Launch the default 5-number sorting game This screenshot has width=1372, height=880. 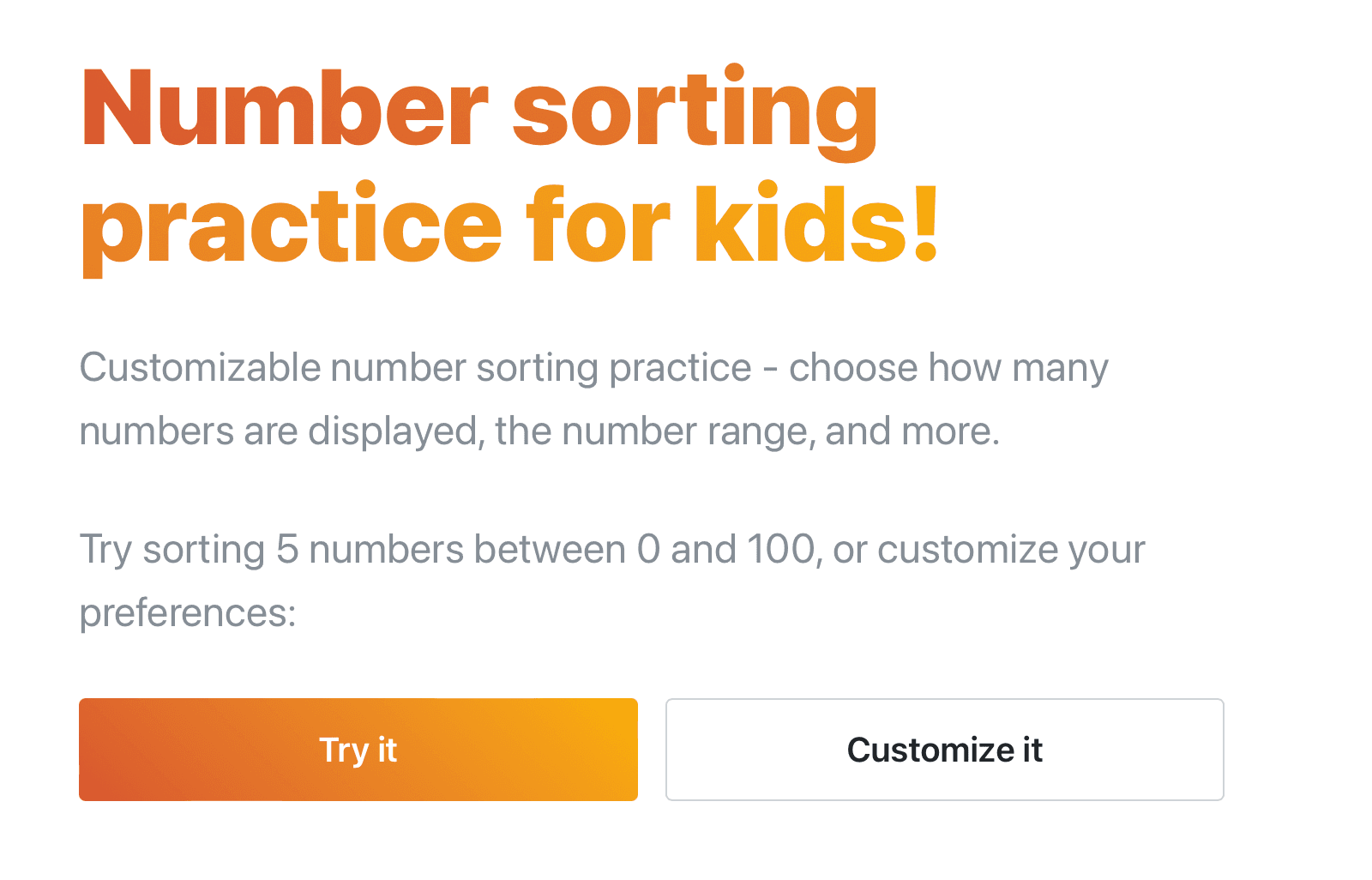coord(358,750)
